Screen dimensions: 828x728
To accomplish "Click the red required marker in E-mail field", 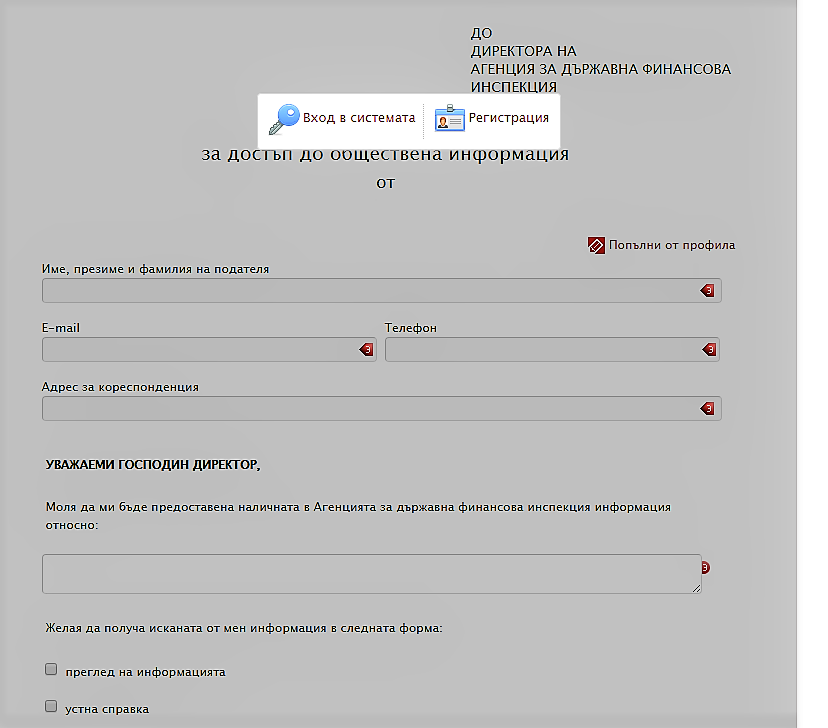I will pos(366,349).
